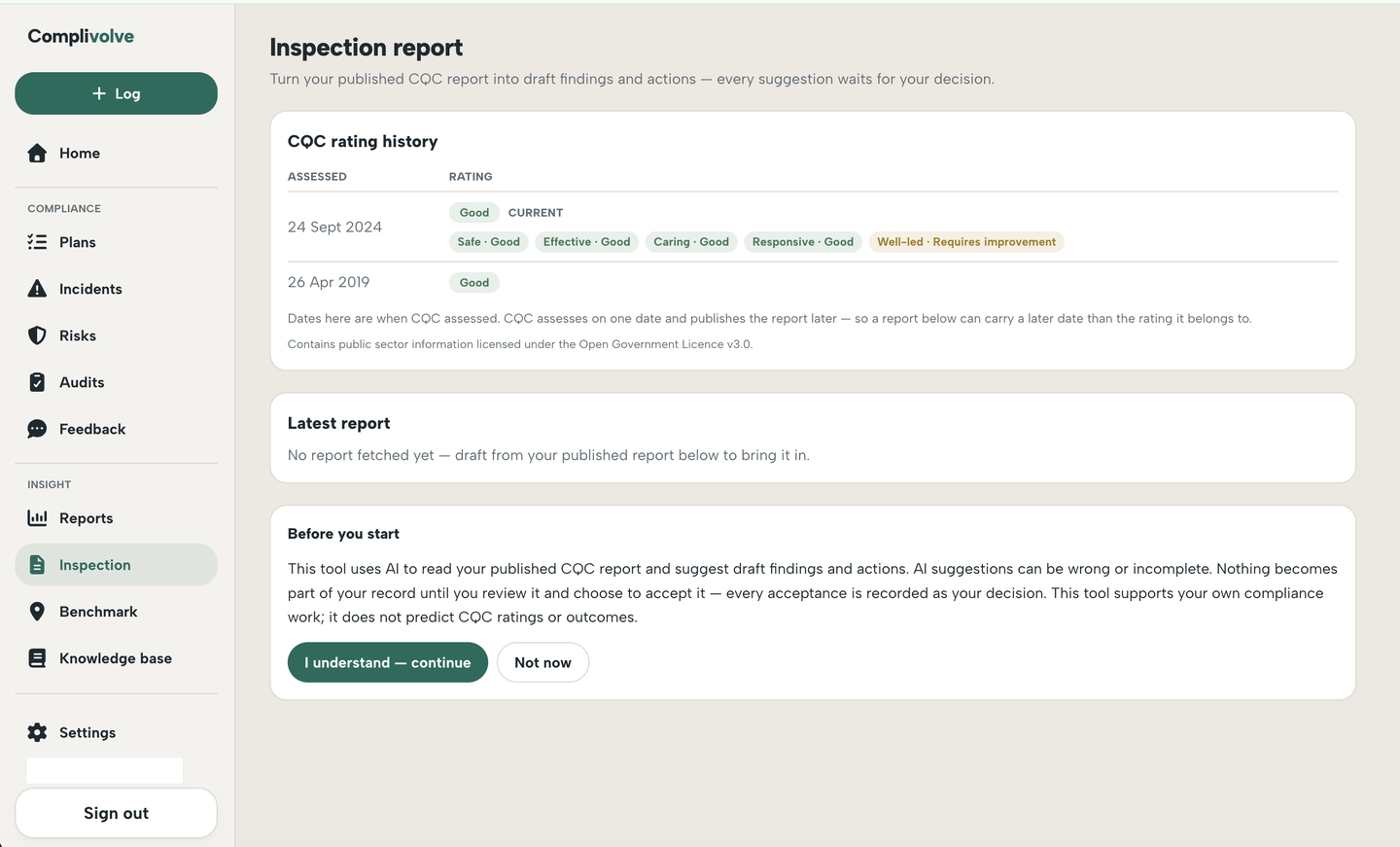
Task: Click the Sign out button
Action: pyautogui.click(x=116, y=813)
